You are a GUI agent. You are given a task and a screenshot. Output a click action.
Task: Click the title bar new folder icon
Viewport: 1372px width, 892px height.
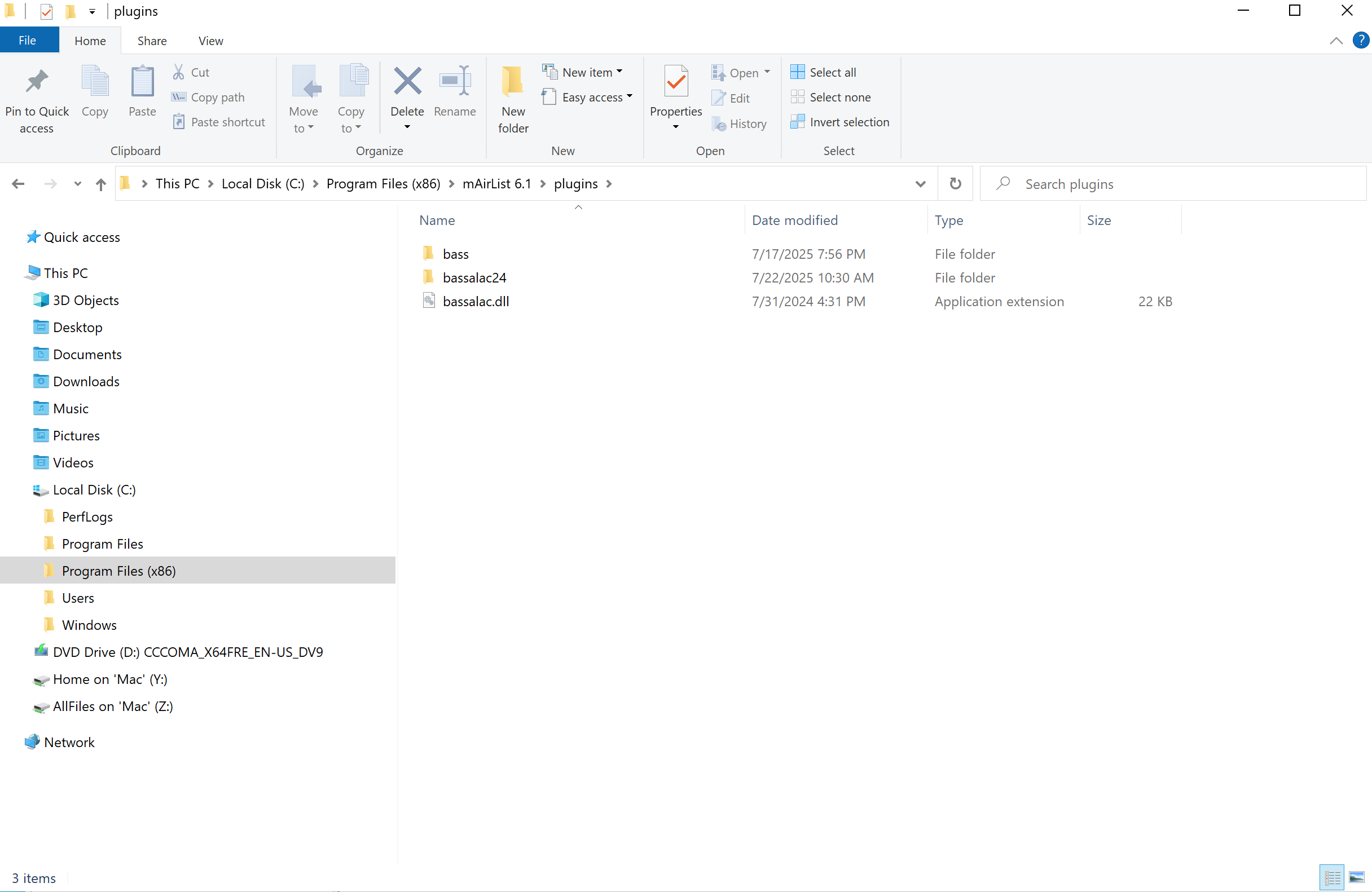[x=71, y=11]
